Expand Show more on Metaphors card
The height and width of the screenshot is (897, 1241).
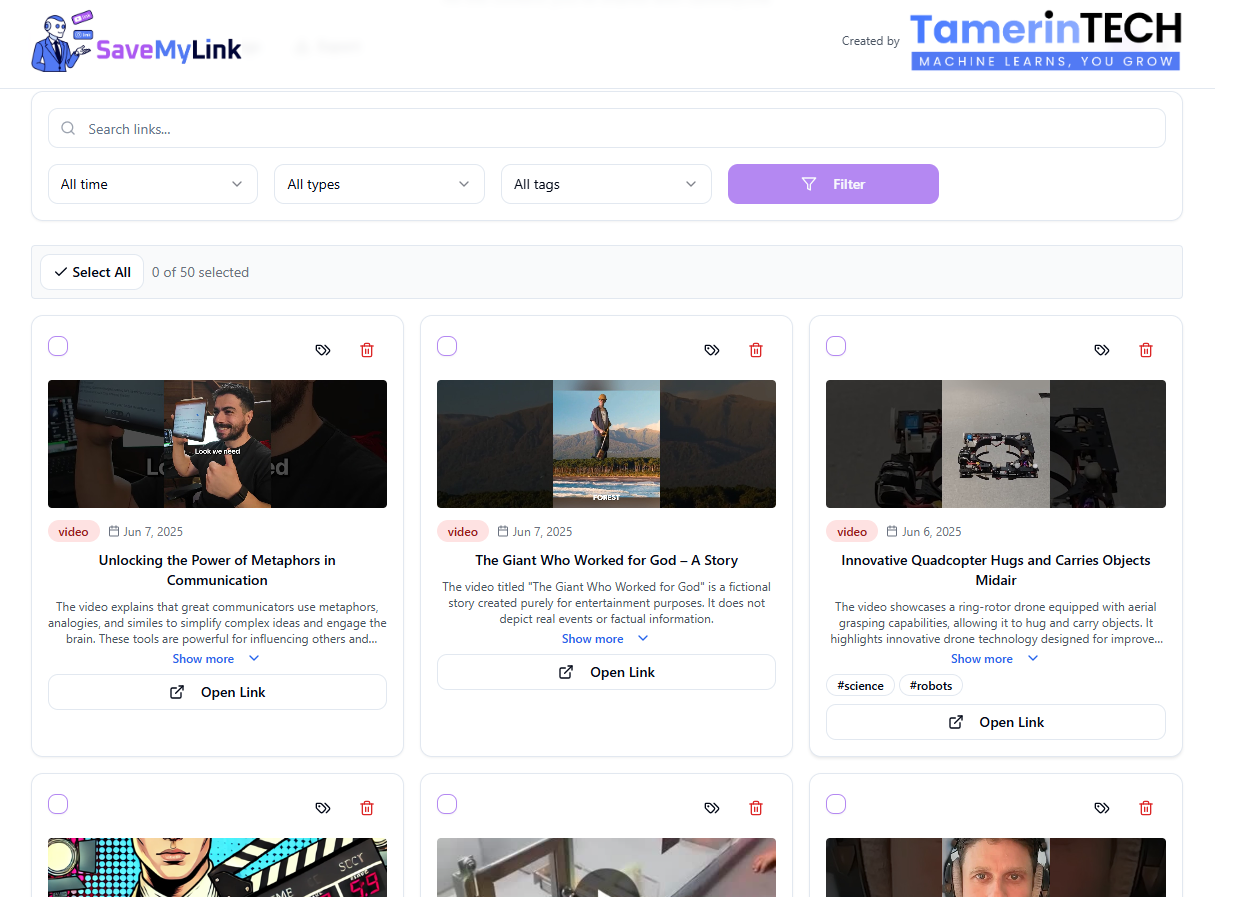click(216, 659)
